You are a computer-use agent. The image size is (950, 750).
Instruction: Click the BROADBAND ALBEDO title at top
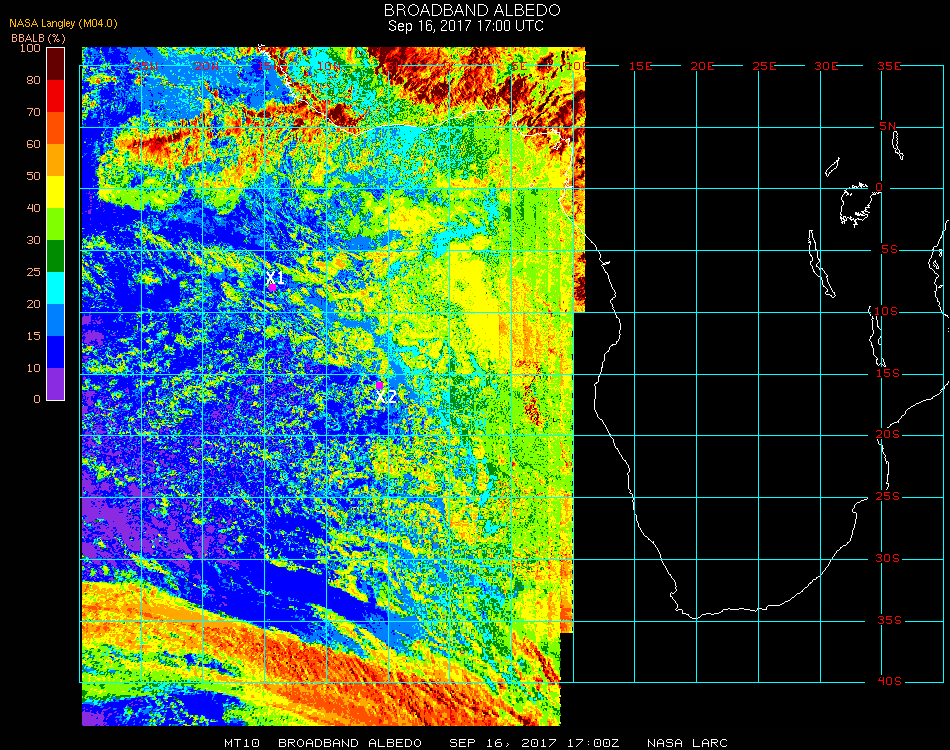(x=472, y=10)
